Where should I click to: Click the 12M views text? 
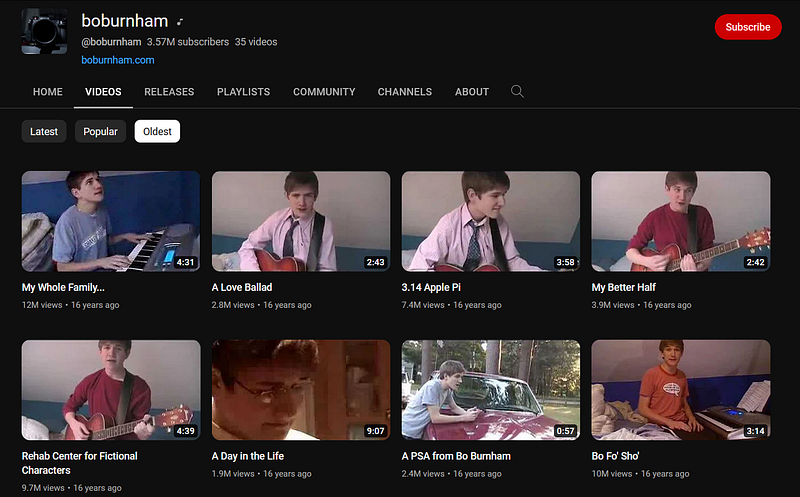tap(42, 305)
